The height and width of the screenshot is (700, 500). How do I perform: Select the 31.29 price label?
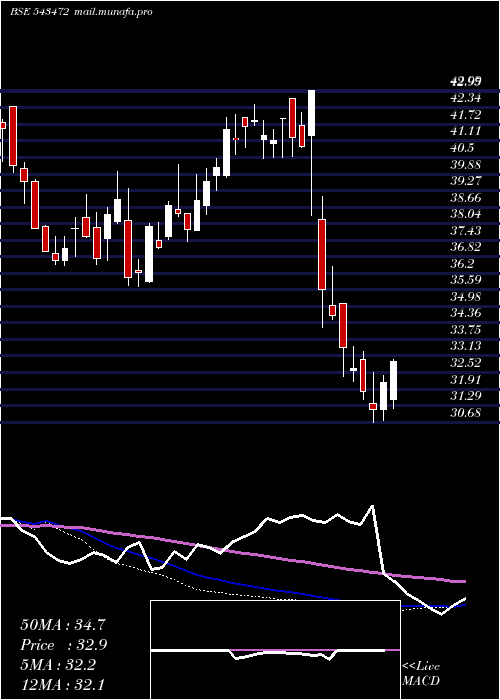466,396
